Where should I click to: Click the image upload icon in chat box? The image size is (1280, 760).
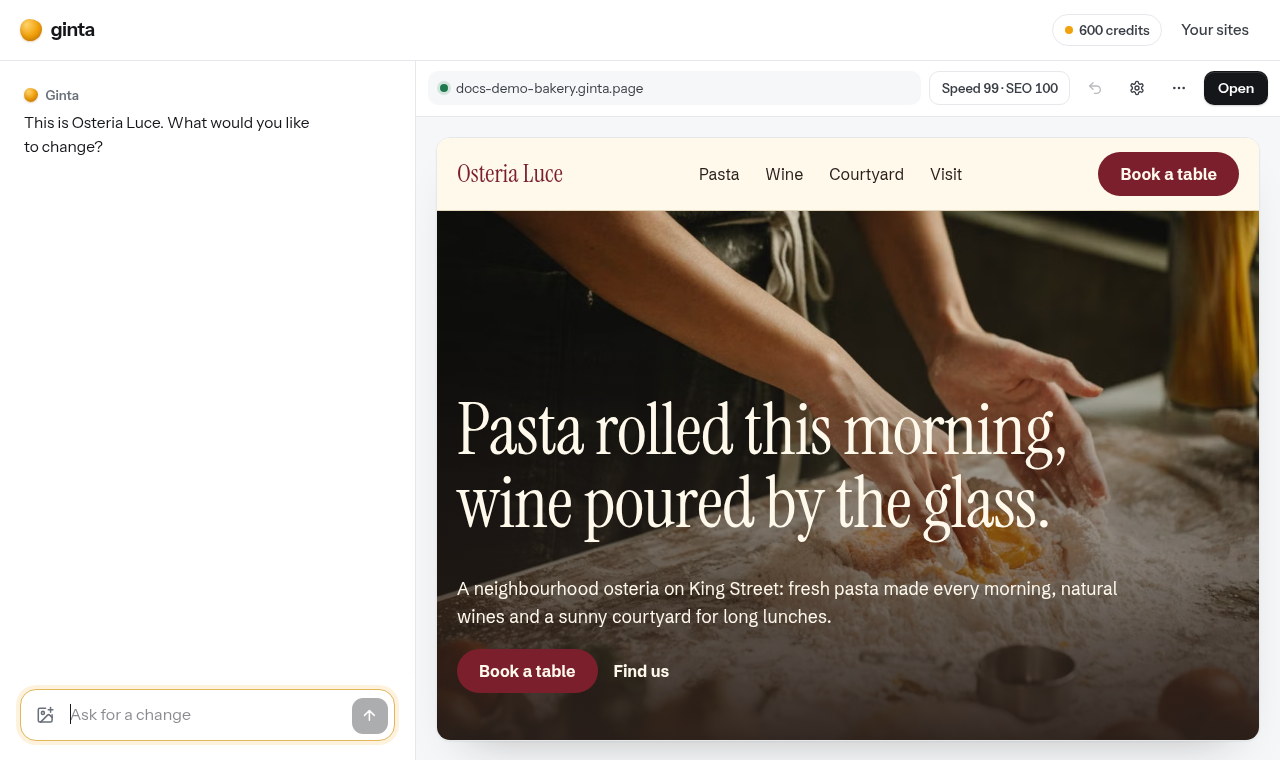click(45, 715)
